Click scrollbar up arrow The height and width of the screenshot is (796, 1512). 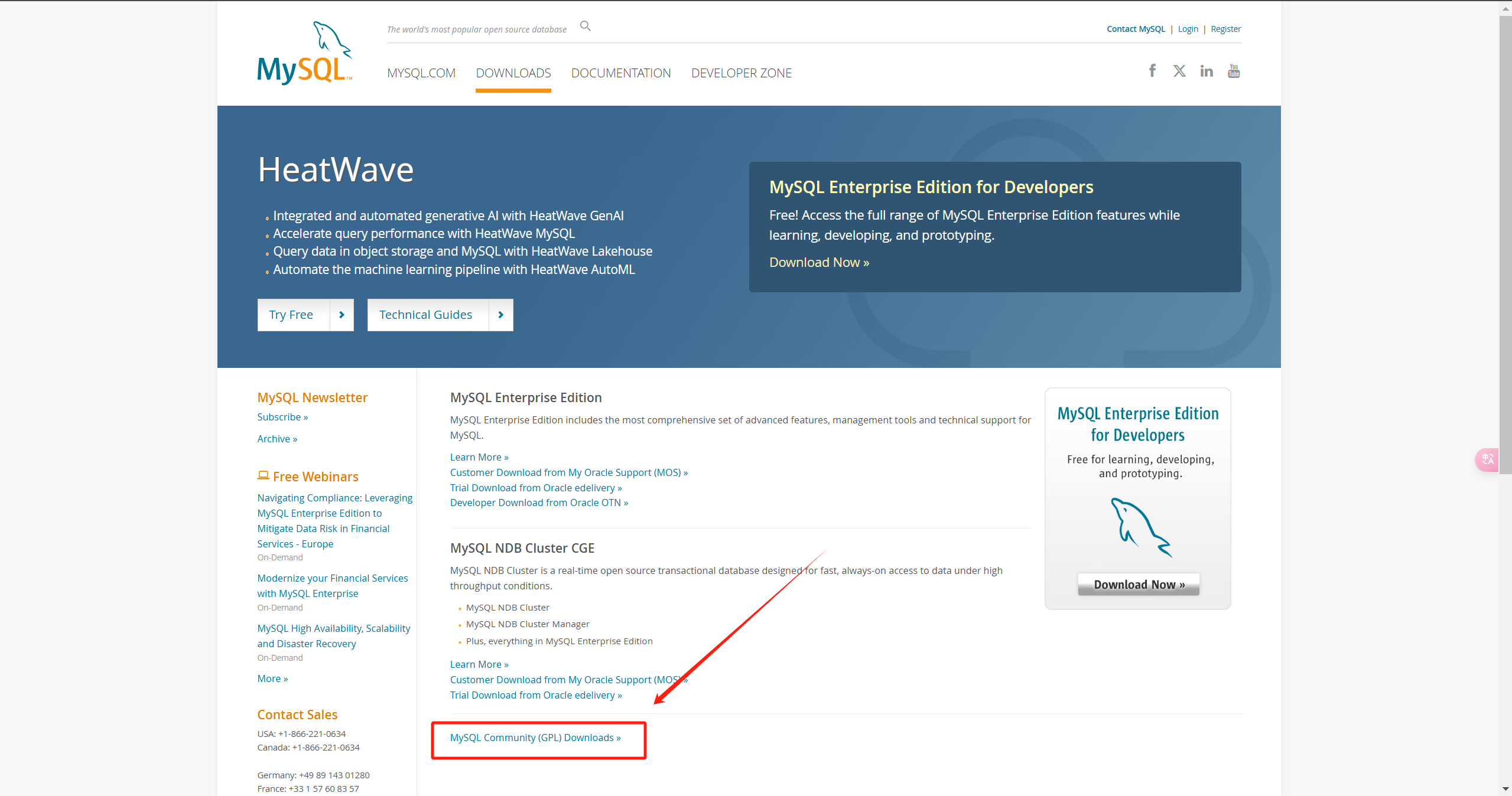point(1506,8)
